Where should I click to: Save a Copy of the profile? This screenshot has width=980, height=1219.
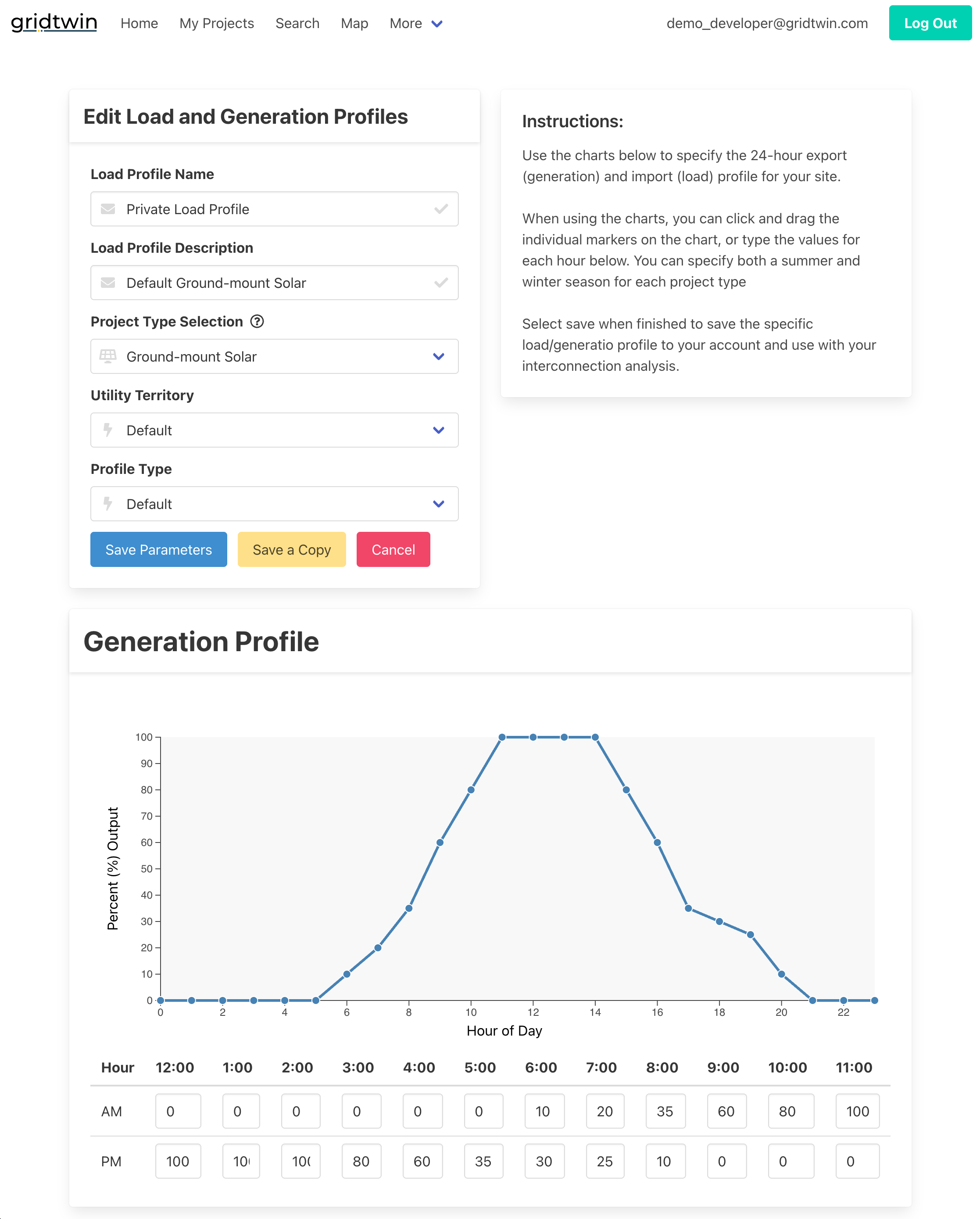tap(292, 549)
